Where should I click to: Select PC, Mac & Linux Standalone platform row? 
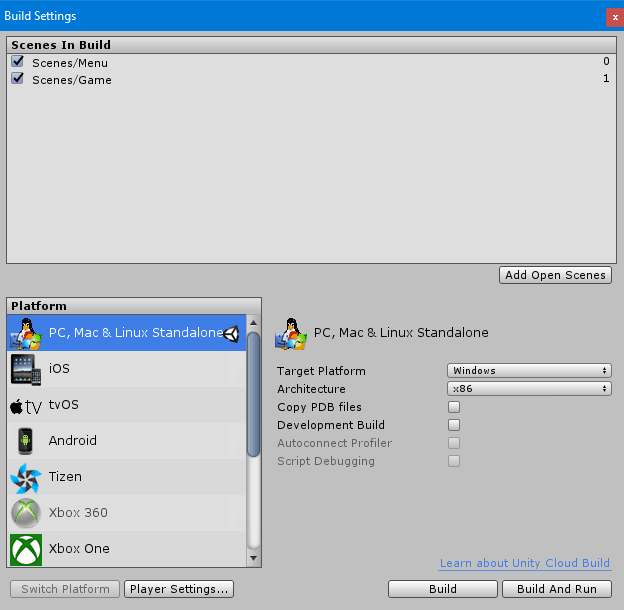[x=127, y=333]
